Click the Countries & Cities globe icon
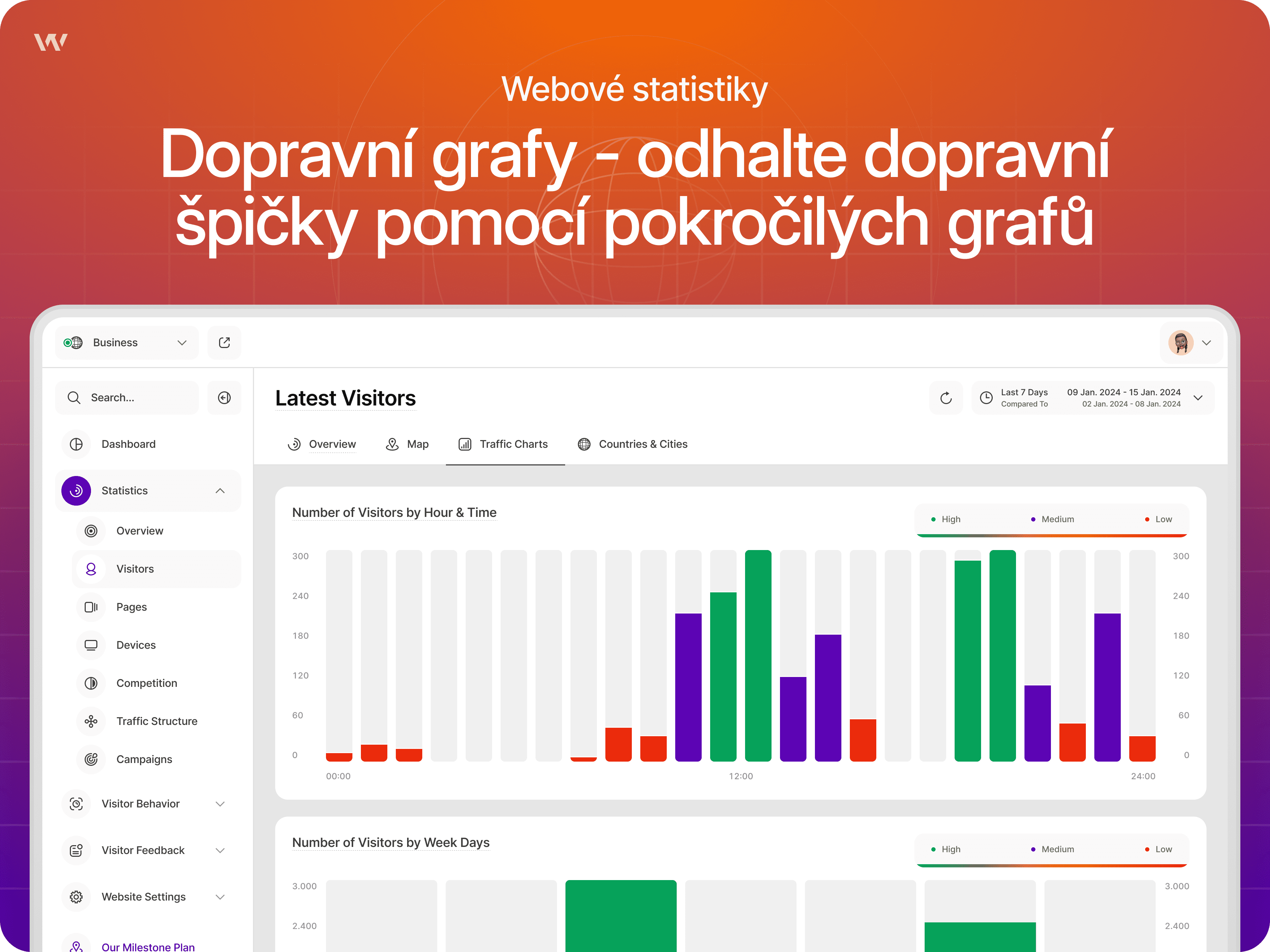 coord(584,444)
